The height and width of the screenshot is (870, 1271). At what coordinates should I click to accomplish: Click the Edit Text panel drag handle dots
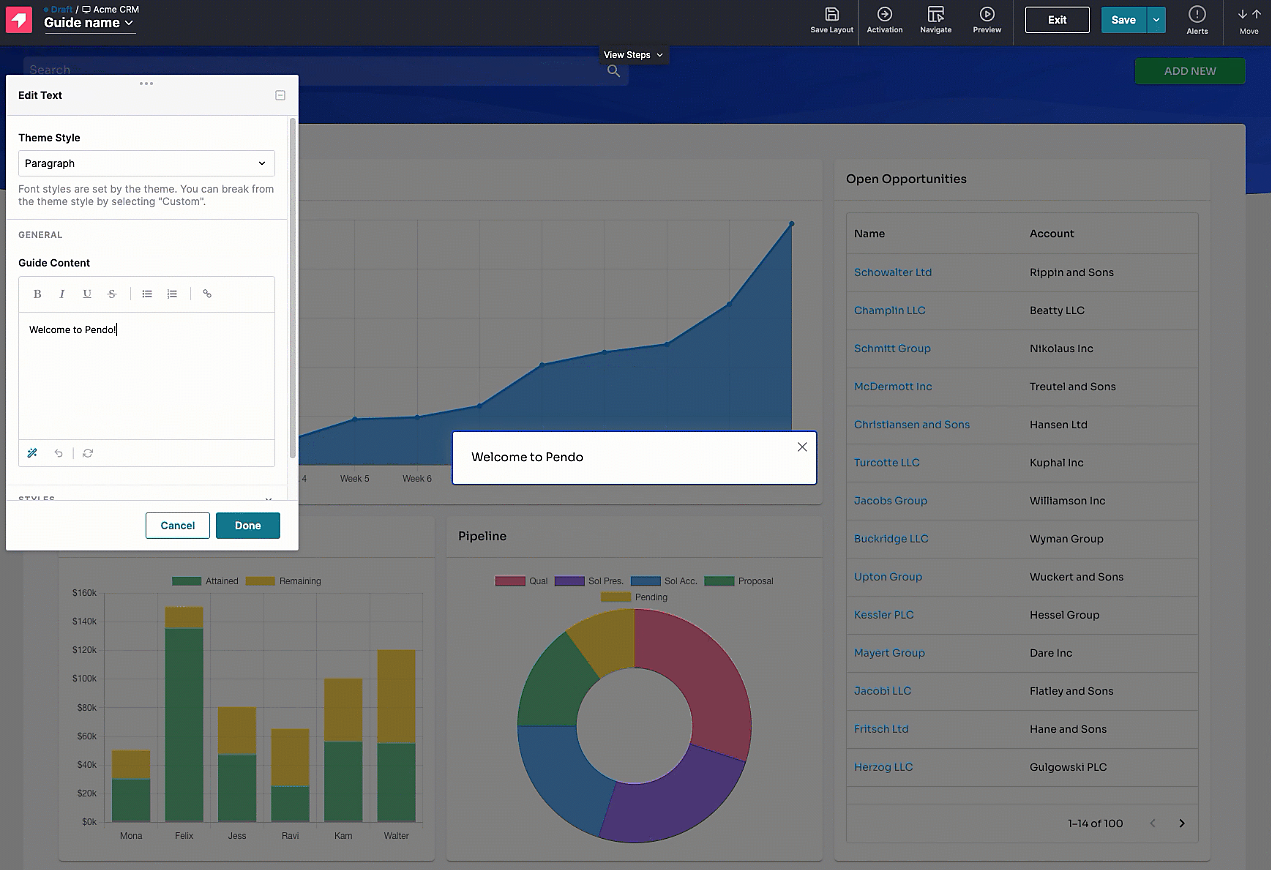147,83
